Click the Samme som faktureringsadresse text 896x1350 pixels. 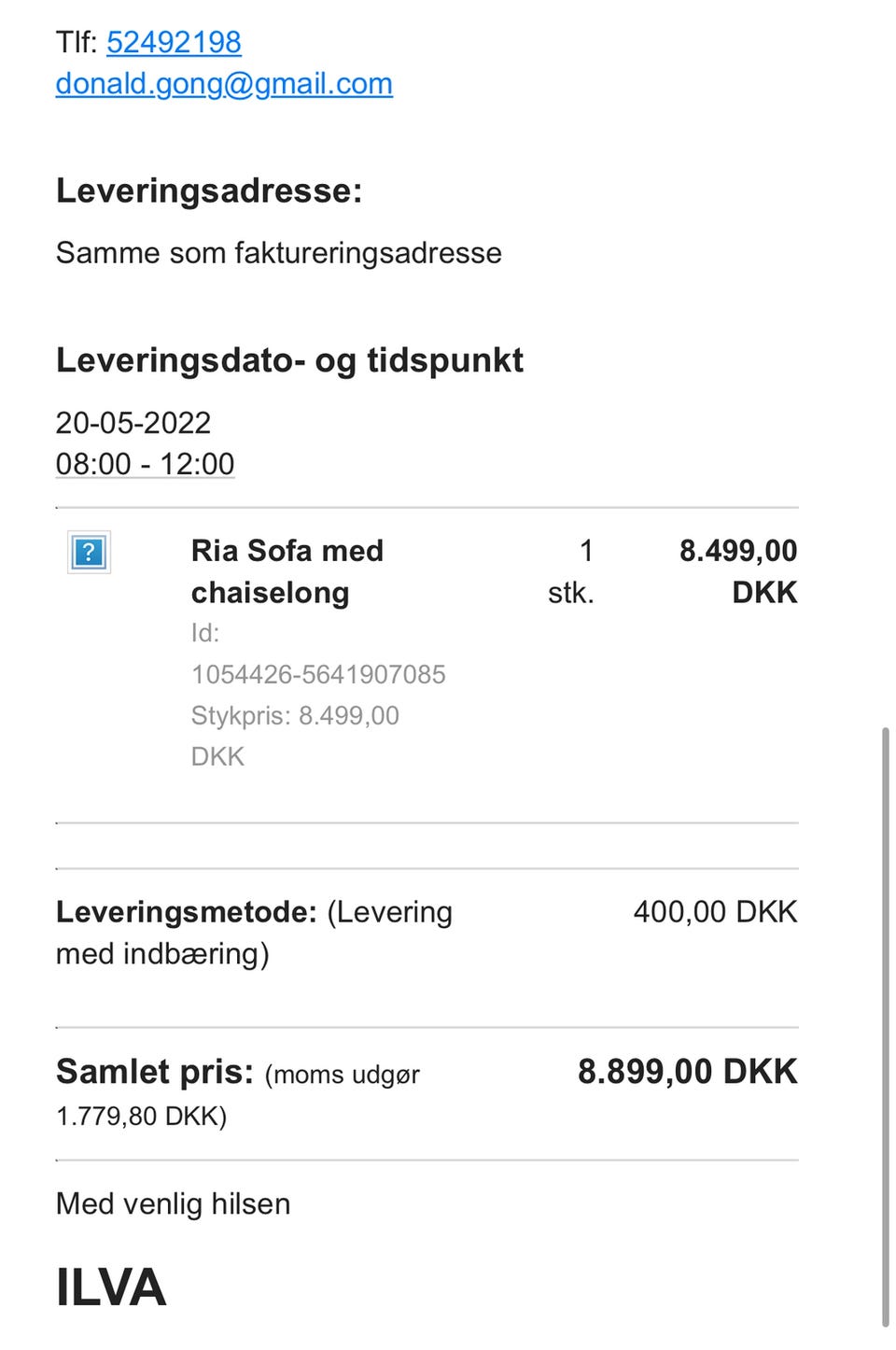tap(279, 253)
